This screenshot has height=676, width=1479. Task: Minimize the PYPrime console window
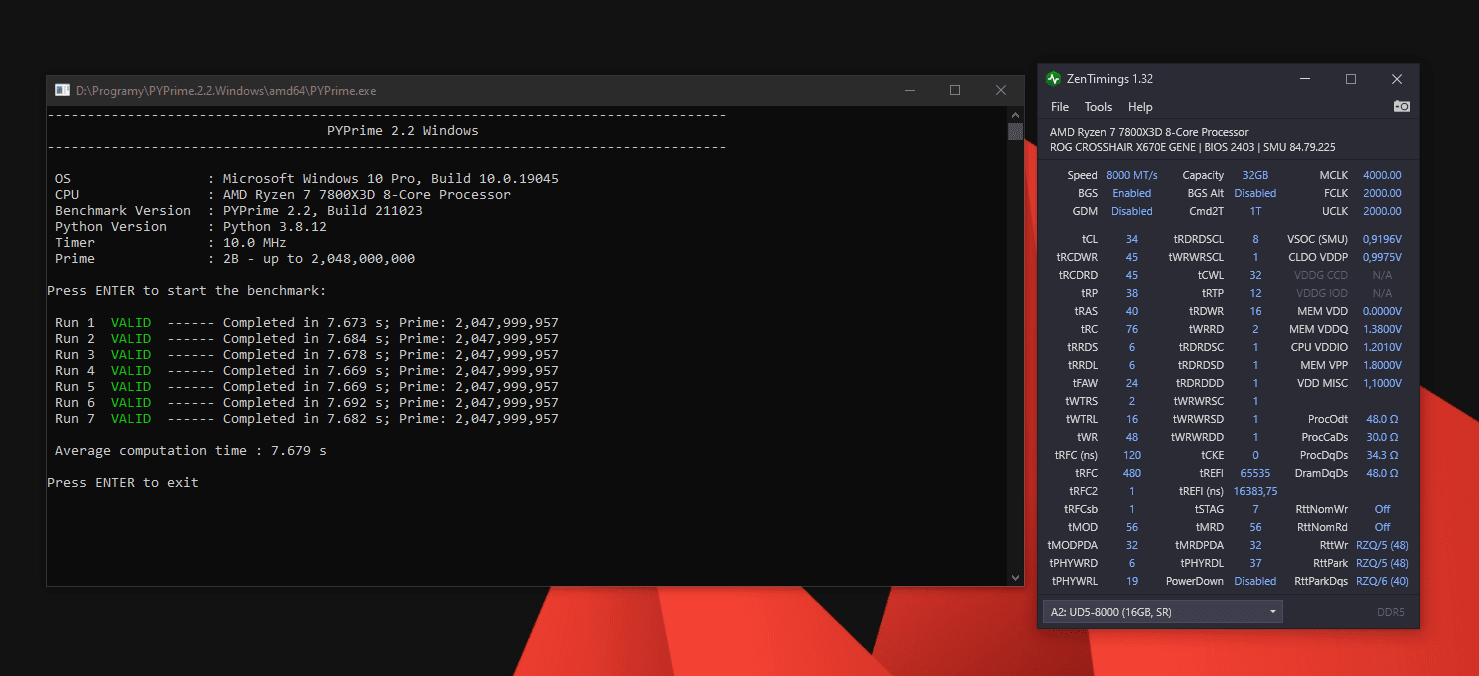pos(909,90)
